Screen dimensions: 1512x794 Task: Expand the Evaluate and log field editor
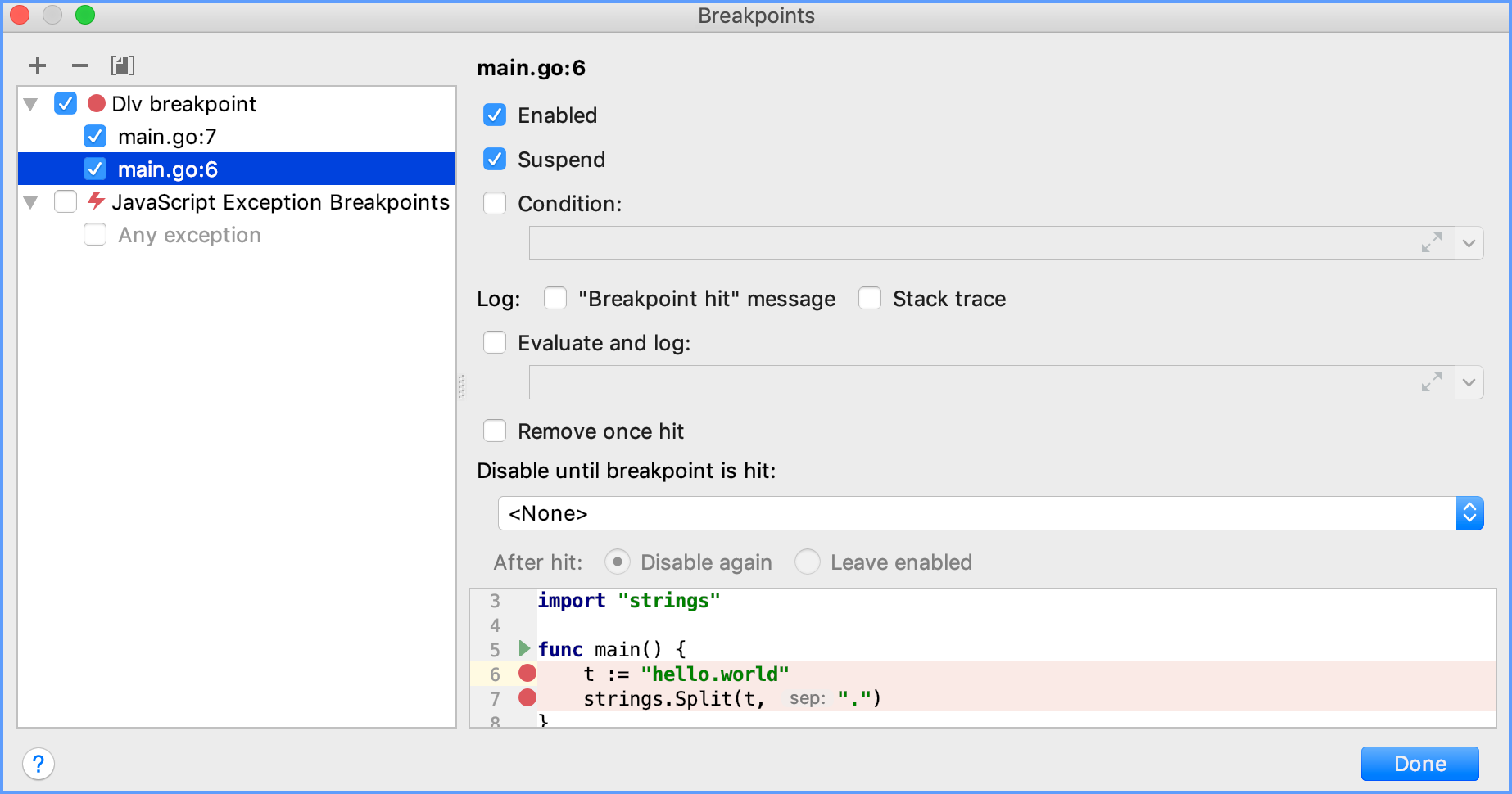pos(1432,382)
